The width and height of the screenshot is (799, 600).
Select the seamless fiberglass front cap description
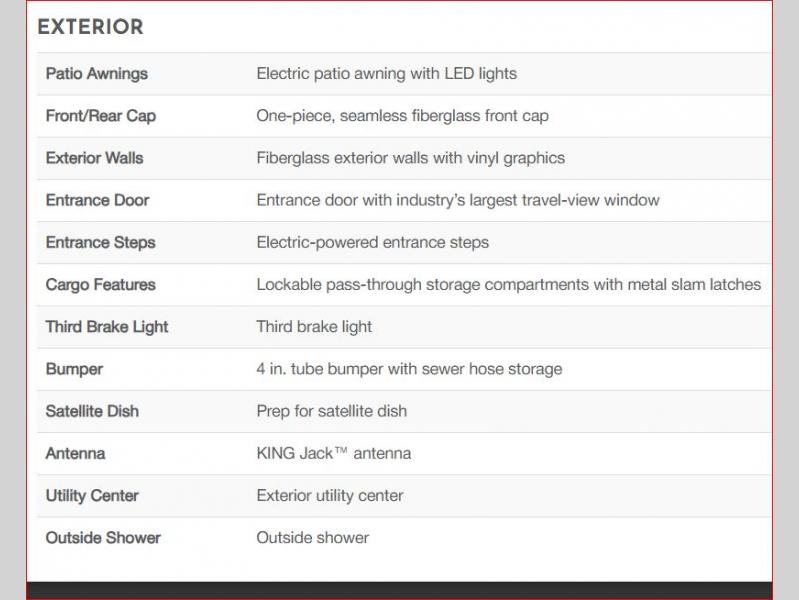click(402, 116)
